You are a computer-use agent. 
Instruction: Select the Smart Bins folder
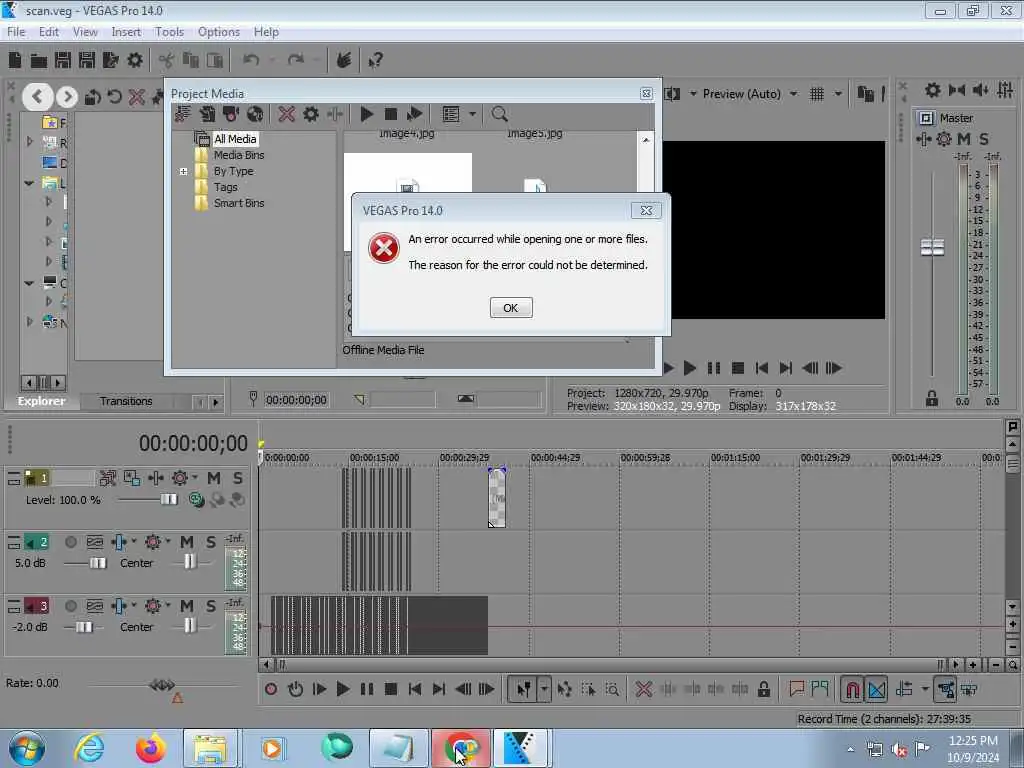click(239, 203)
